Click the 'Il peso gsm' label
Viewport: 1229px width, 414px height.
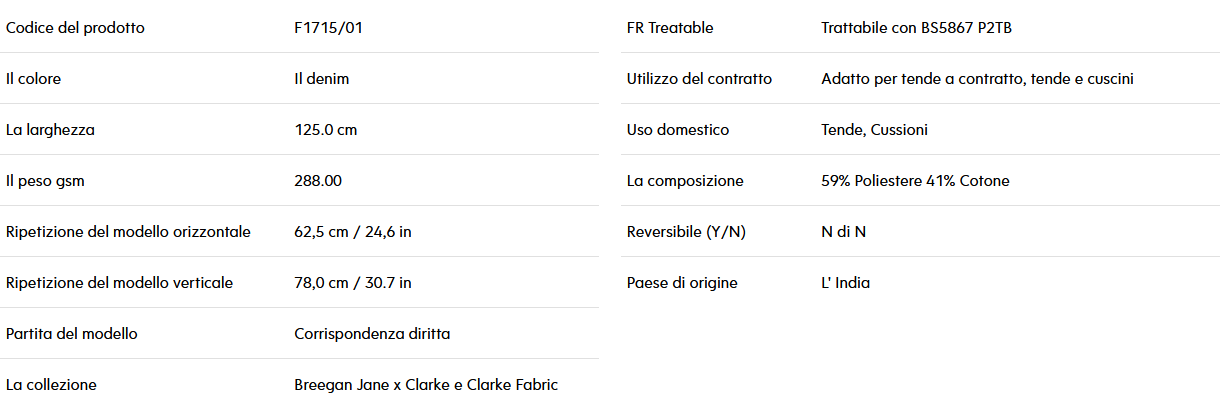click(47, 181)
